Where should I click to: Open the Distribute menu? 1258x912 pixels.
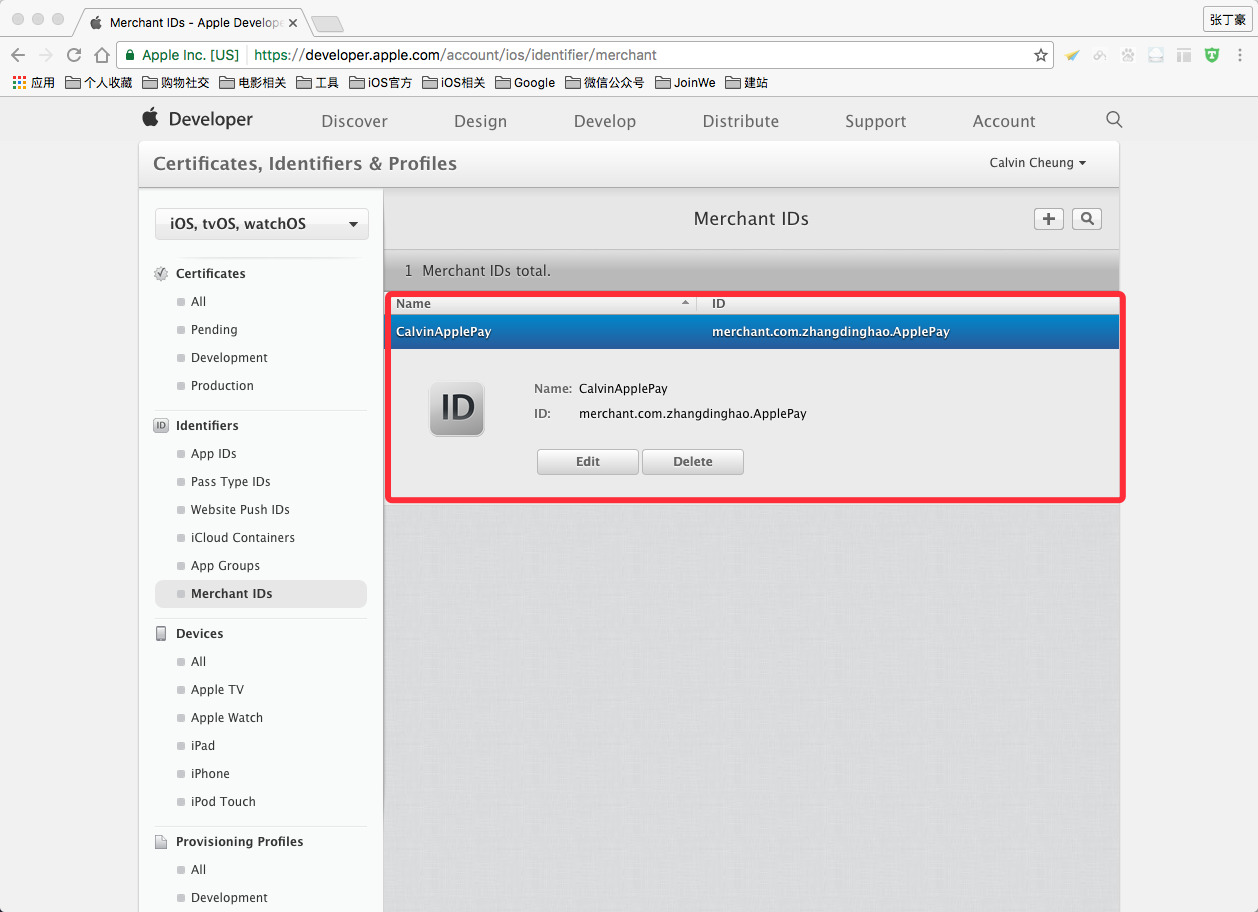click(741, 121)
